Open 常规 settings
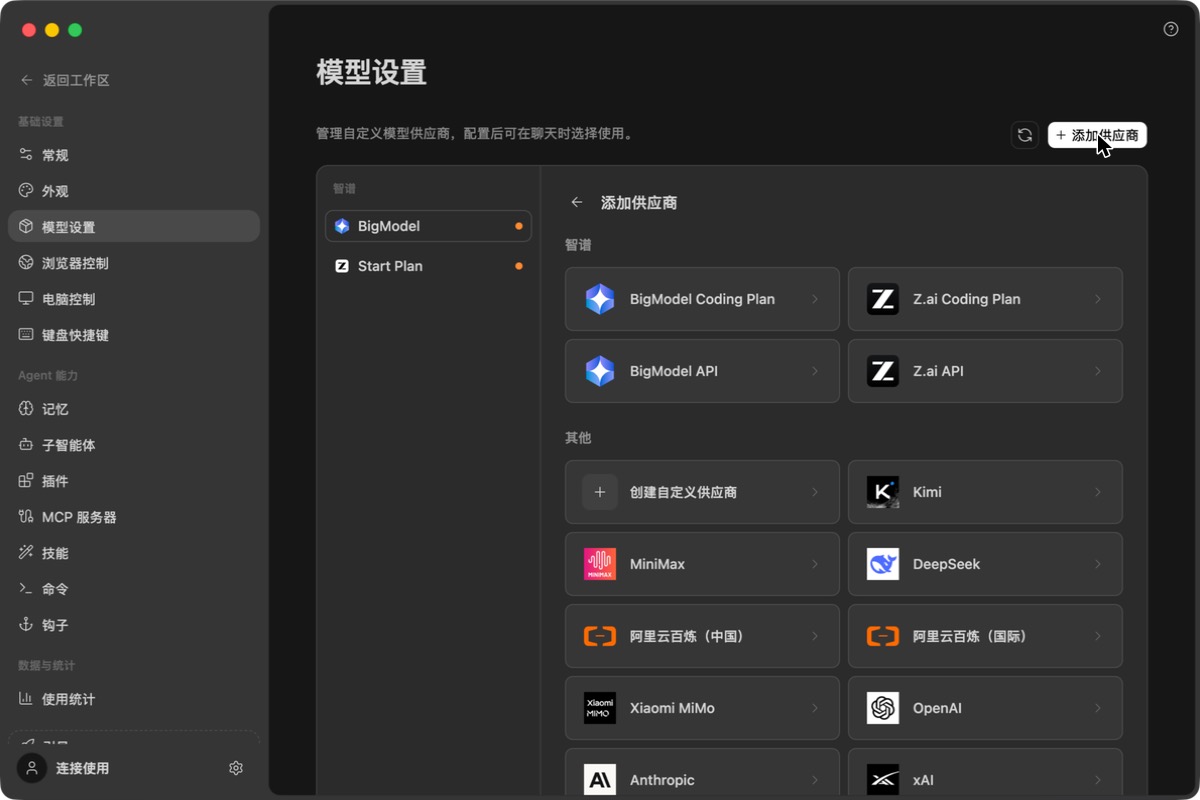The height and width of the screenshot is (800, 1200). coord(134,155)
